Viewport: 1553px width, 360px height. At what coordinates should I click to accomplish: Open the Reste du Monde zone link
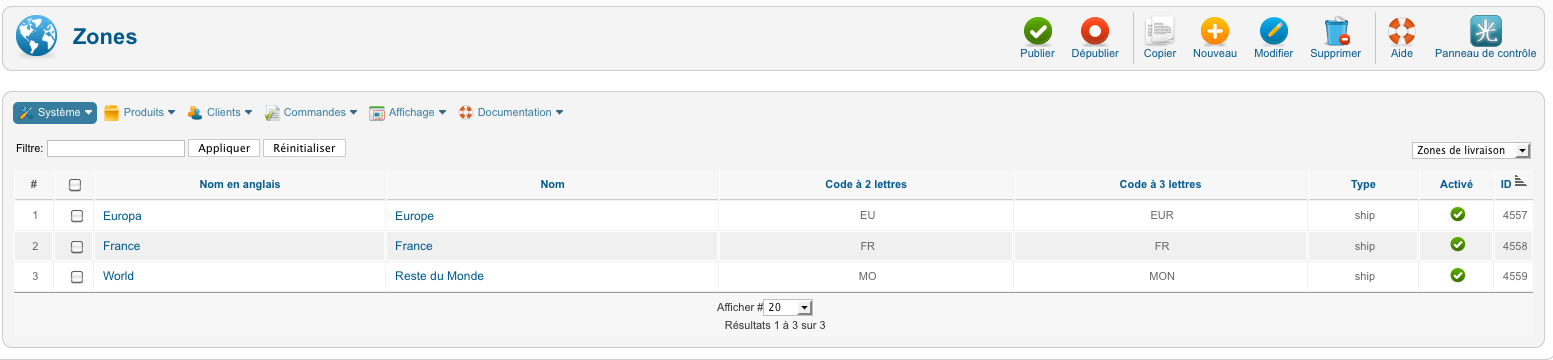click(x=439, y=276)
